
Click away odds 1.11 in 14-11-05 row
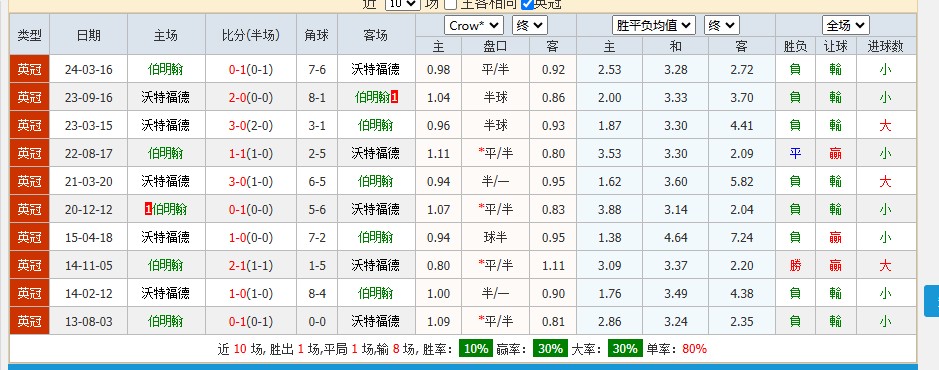(x=553, y=265)
